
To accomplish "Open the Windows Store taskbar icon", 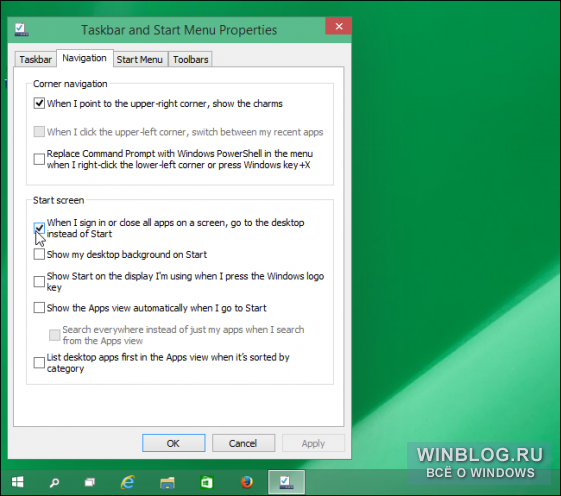I will (206, 482).
